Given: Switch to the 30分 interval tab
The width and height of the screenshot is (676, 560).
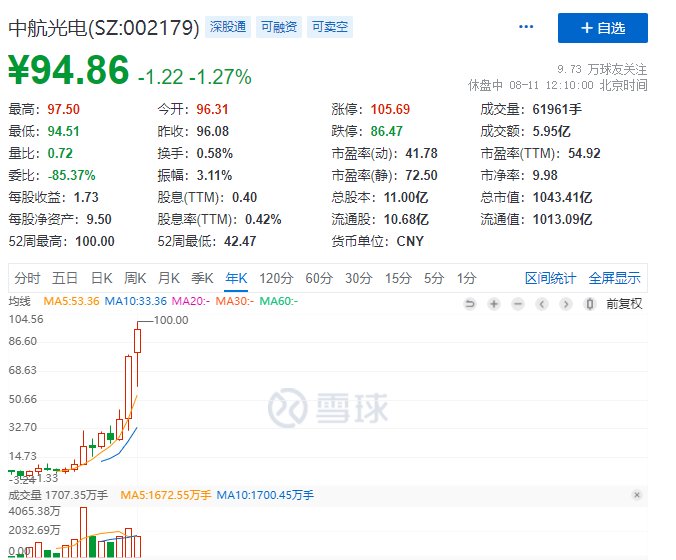Looking at the screenshot, I should 358,278.
